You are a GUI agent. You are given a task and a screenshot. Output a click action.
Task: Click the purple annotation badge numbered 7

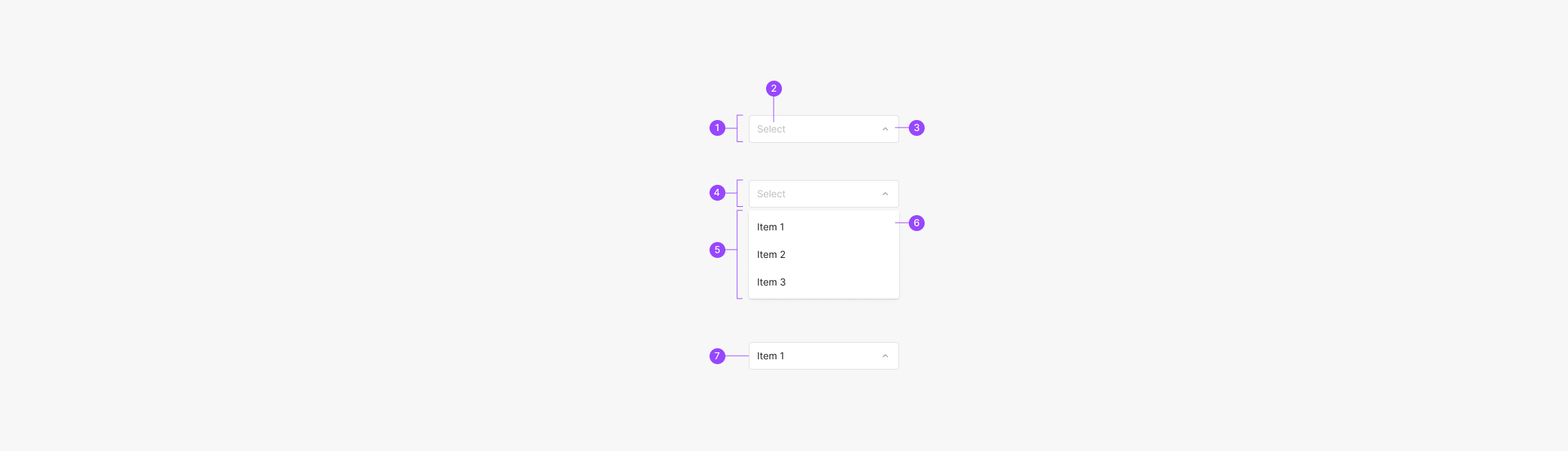(717, 356)
